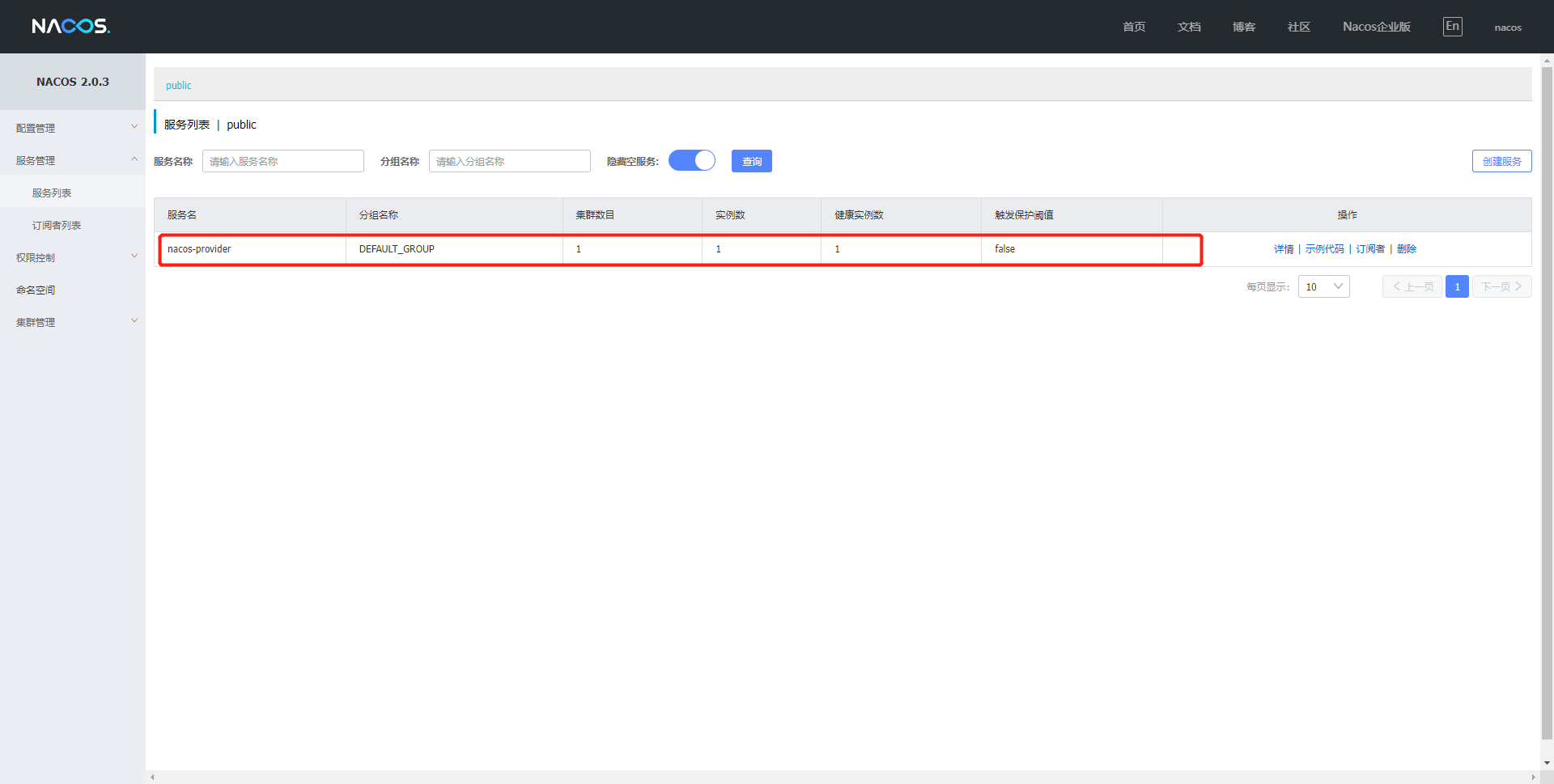This screenshot has width=1554, height=784.
Task: Open Nacos企业版 link
Action: (x=1377, y=27)
